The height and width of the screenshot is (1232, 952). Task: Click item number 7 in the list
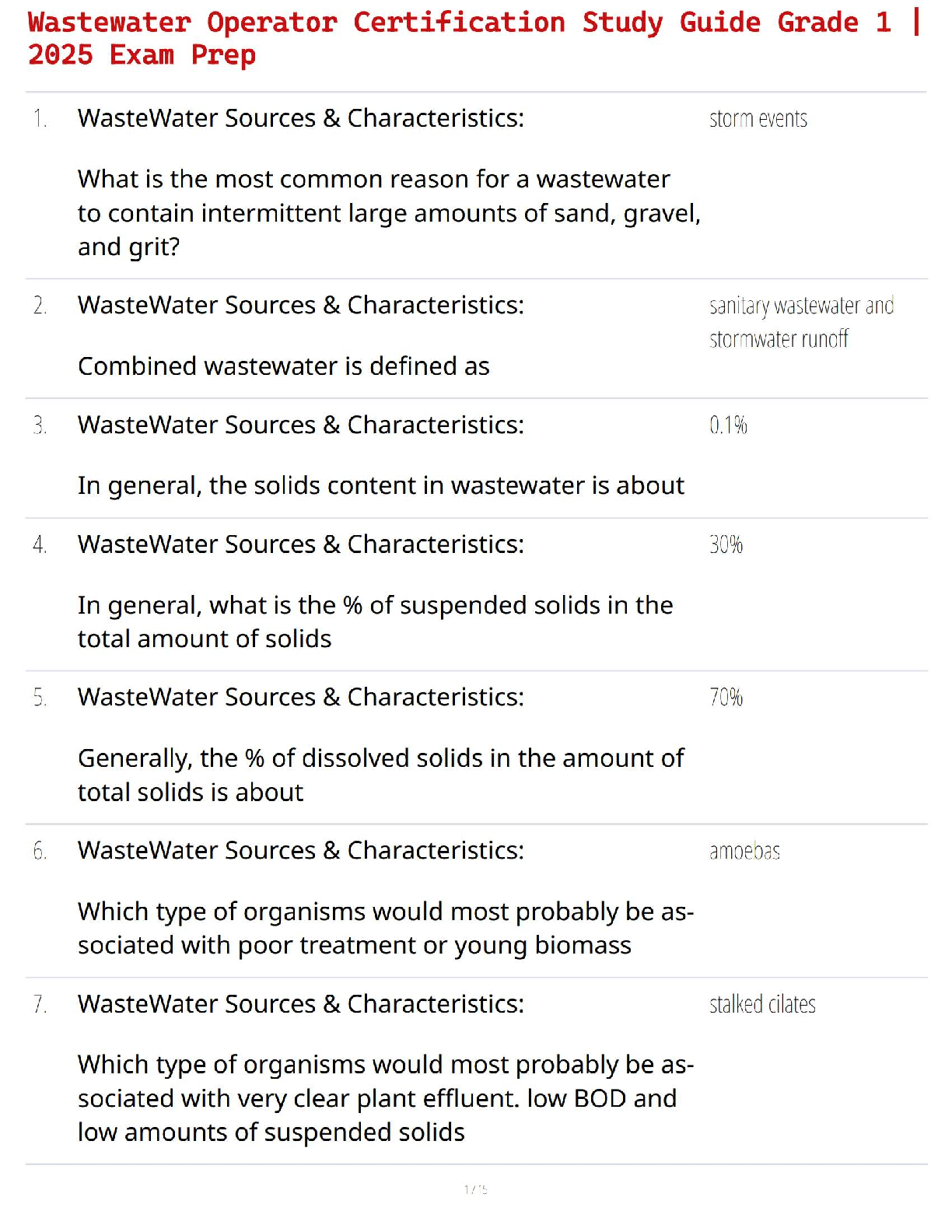(40, 1004)
